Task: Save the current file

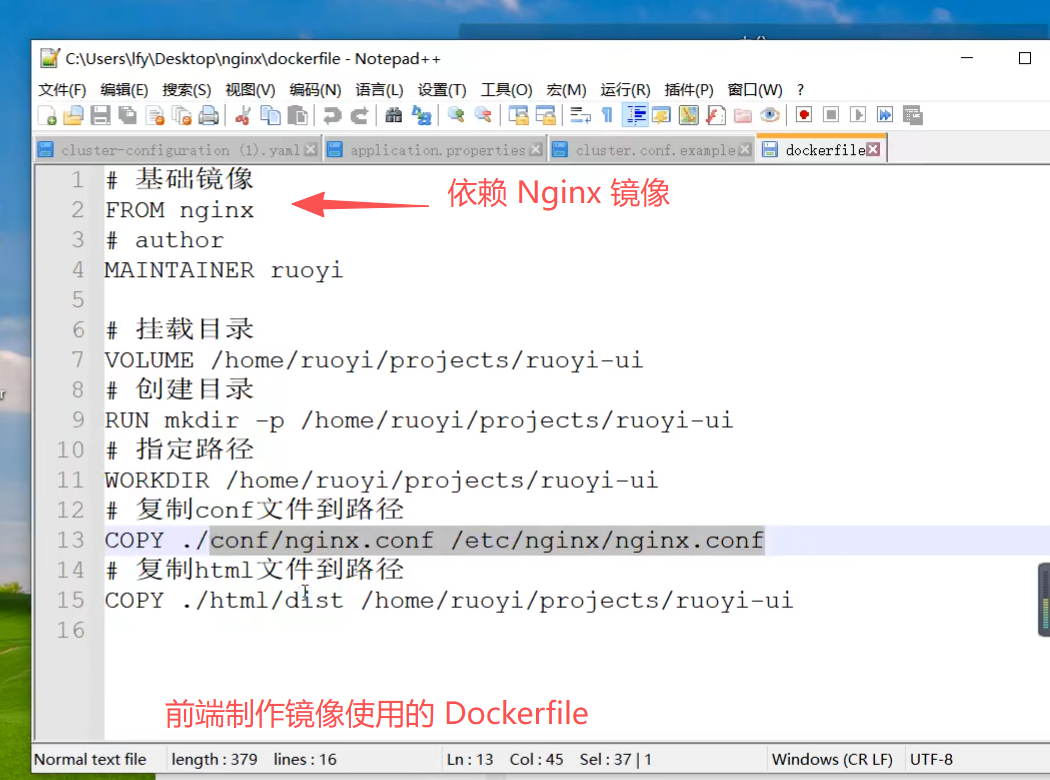Action: [100, 116]
